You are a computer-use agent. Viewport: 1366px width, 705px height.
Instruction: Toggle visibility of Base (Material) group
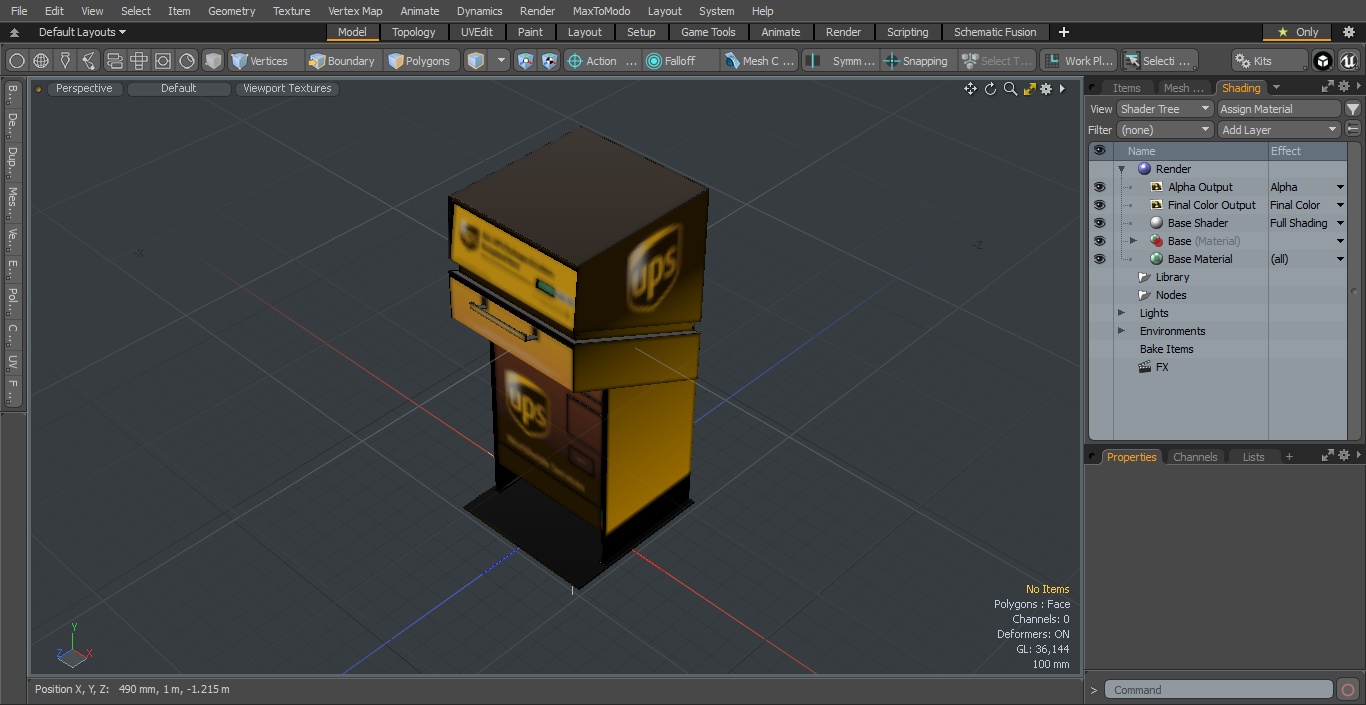1100,241
